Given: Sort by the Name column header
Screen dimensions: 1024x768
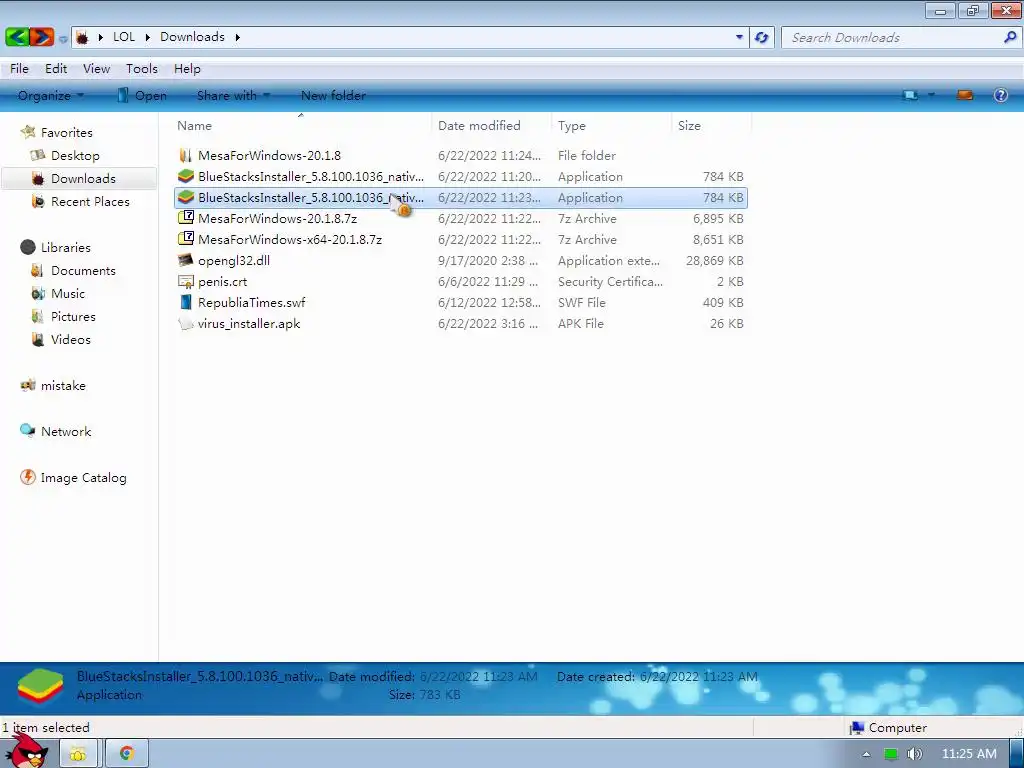Looking at the screenshot, I should pos(194,125).
